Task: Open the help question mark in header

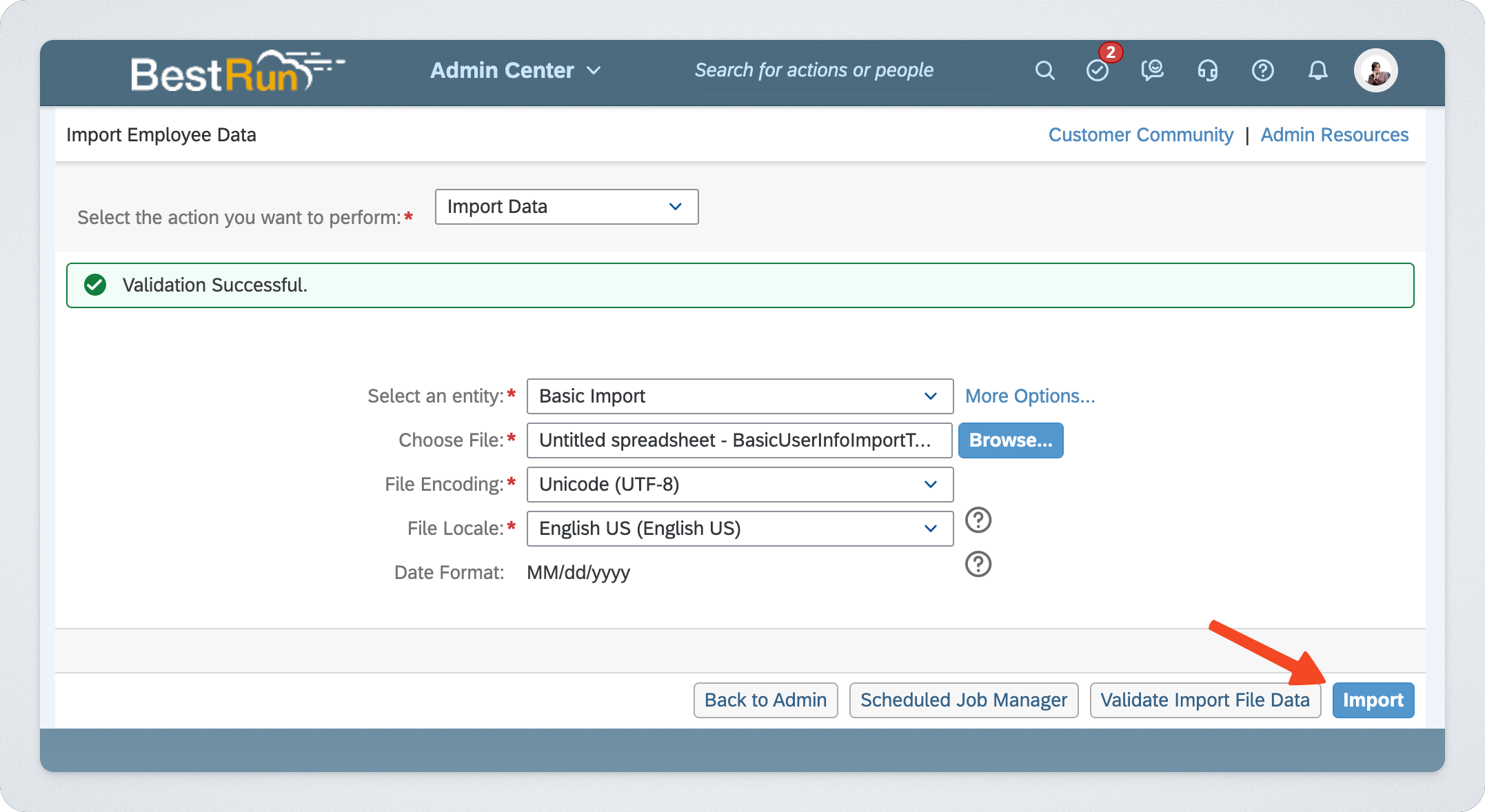Action: click(1262, 70)
